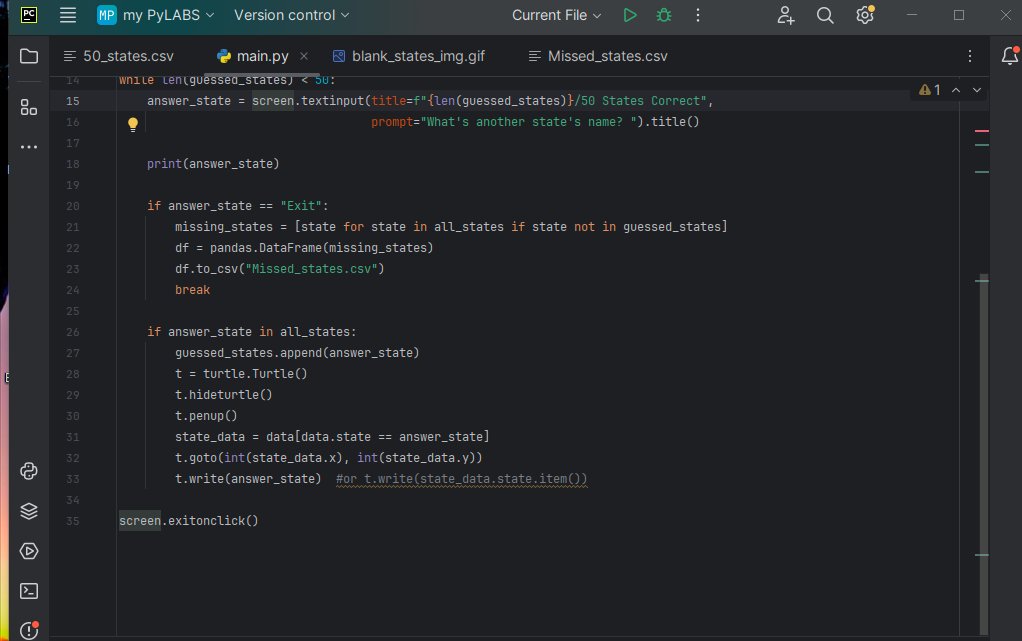The height and width of the screenshot is (641, 1022).
Task: Click line number 15 in the gutter
Action: point(72,101)
